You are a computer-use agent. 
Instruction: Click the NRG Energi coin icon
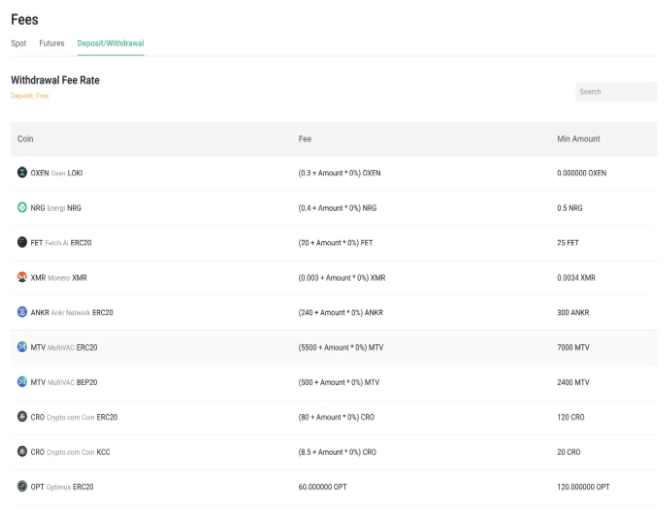pyautogui.click(x=22, y=207)
